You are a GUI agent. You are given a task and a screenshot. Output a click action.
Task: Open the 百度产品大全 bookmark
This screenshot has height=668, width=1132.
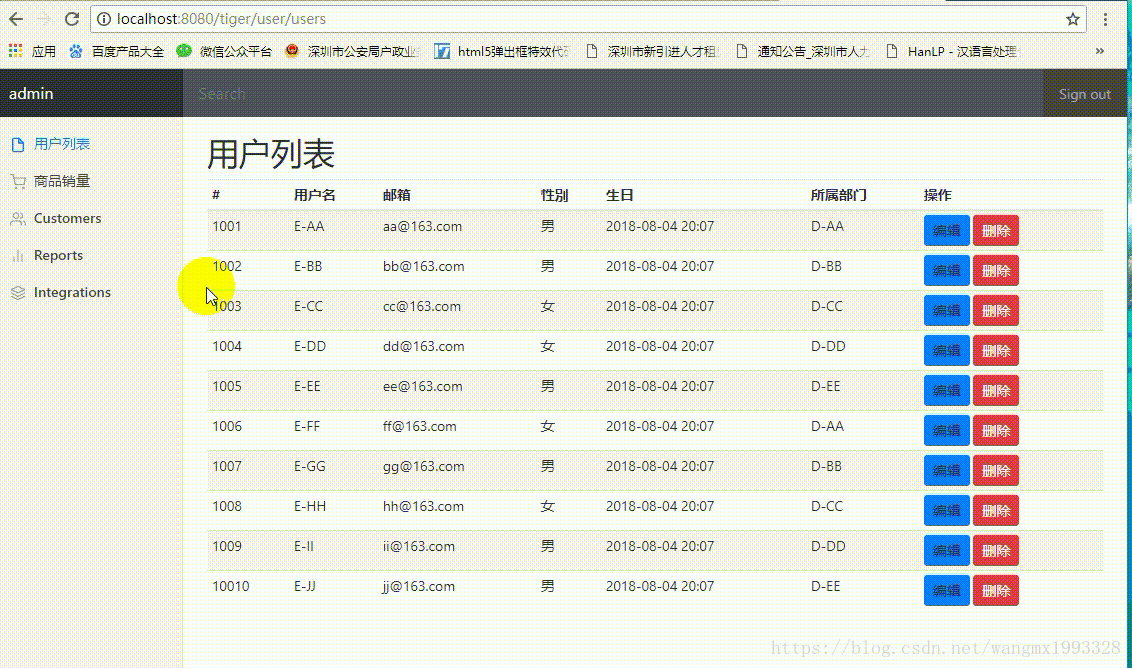tap(116, 51)
